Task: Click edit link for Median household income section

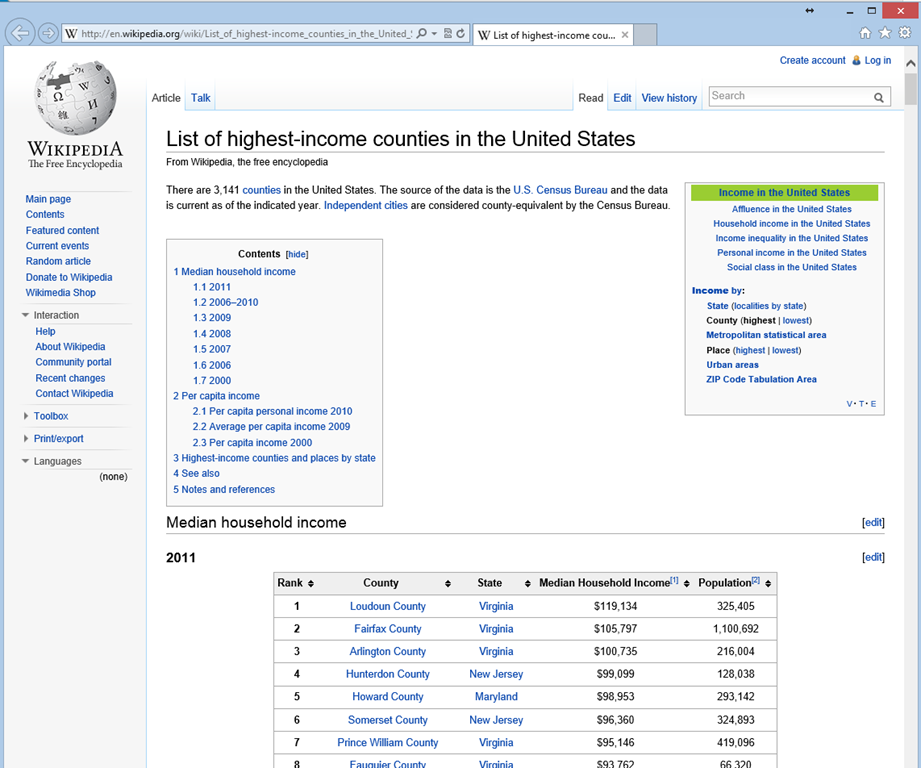Action: (x=873, y=523)
